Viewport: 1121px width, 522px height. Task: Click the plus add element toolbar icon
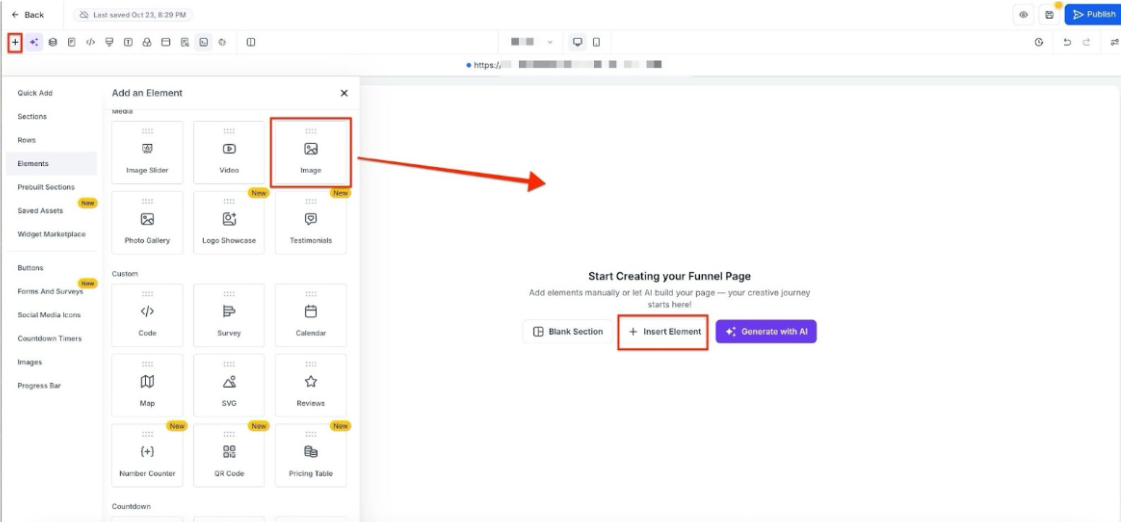[x=15, y=42]
